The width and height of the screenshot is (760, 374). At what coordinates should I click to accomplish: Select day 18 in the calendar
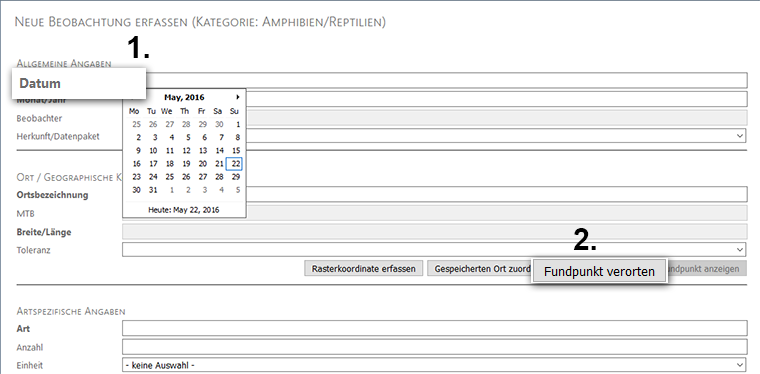coord(170,164)
